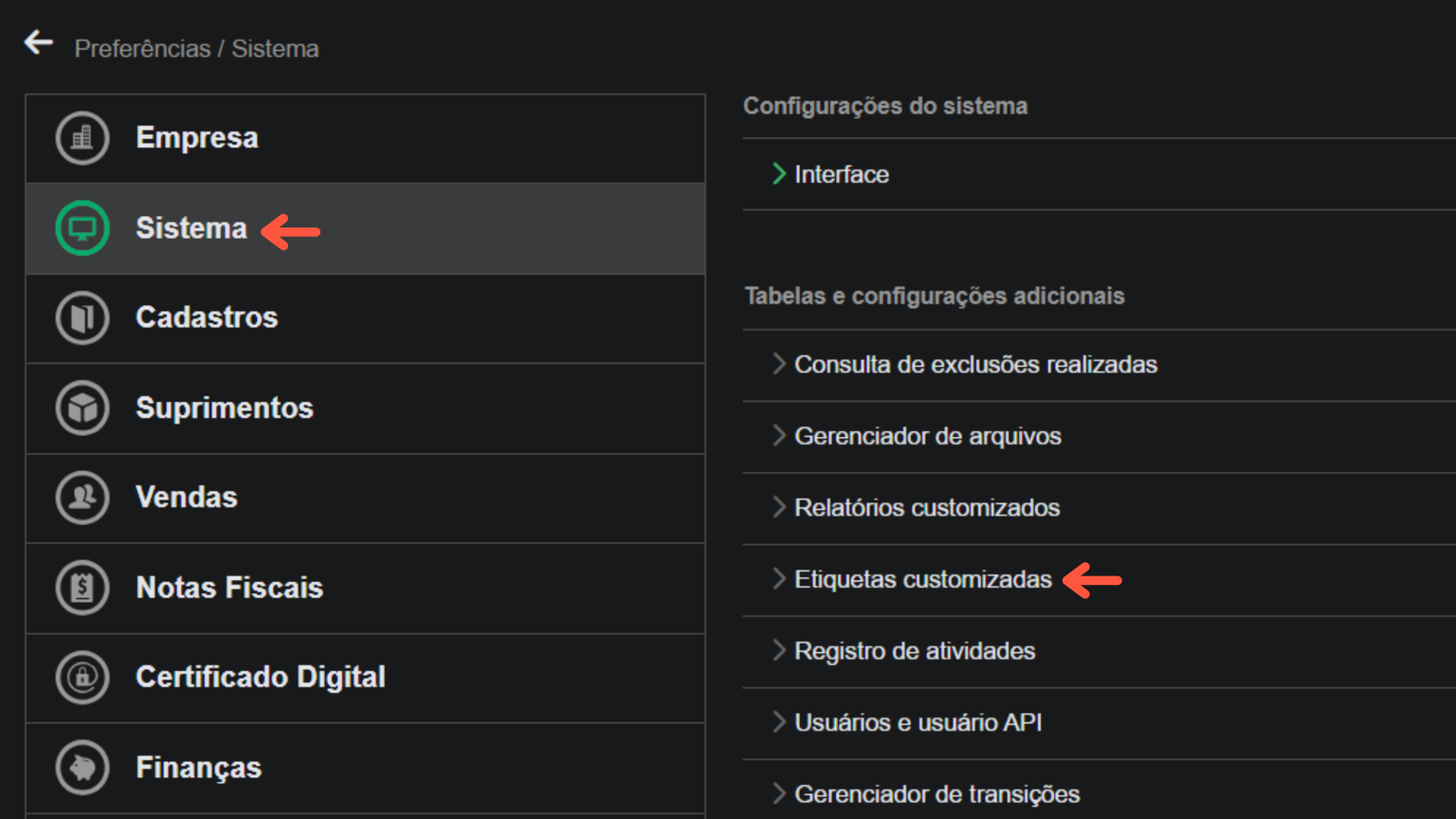Select the Cadastros menu entry

click(x=207, y=318)
